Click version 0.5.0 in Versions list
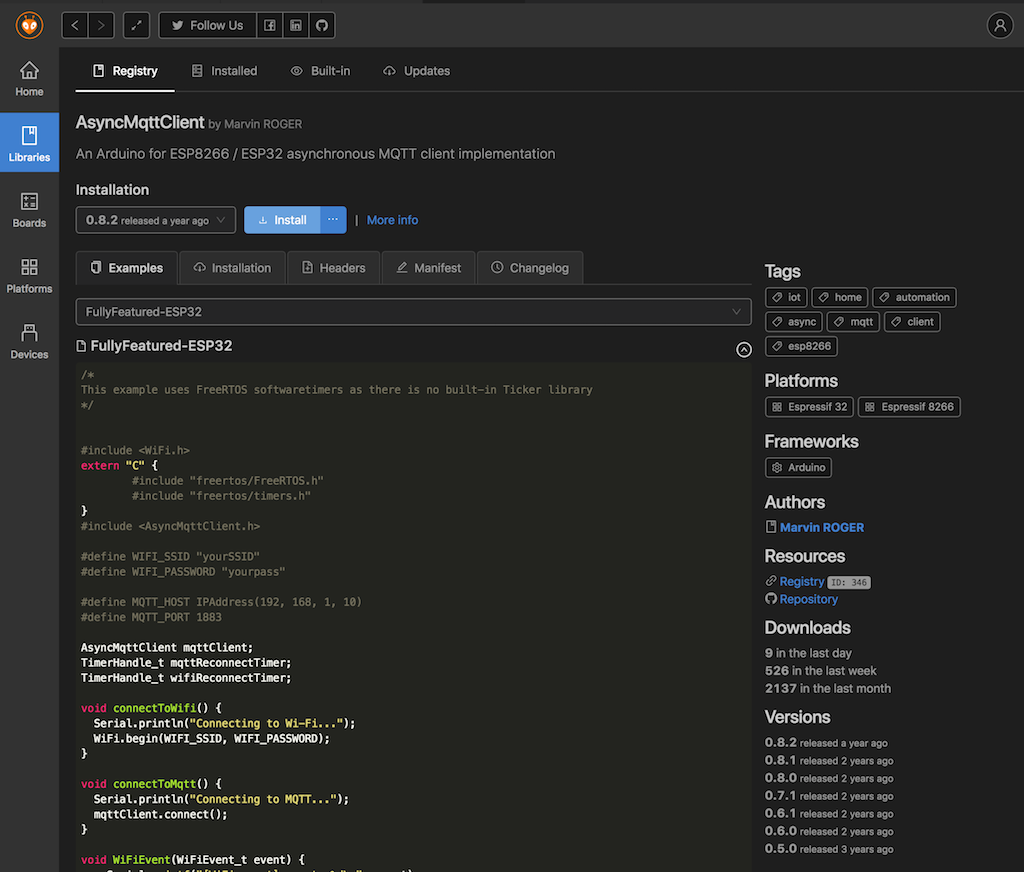Image resolution: width=1024 pixels, height=872 pixels. tap(829, 848)
